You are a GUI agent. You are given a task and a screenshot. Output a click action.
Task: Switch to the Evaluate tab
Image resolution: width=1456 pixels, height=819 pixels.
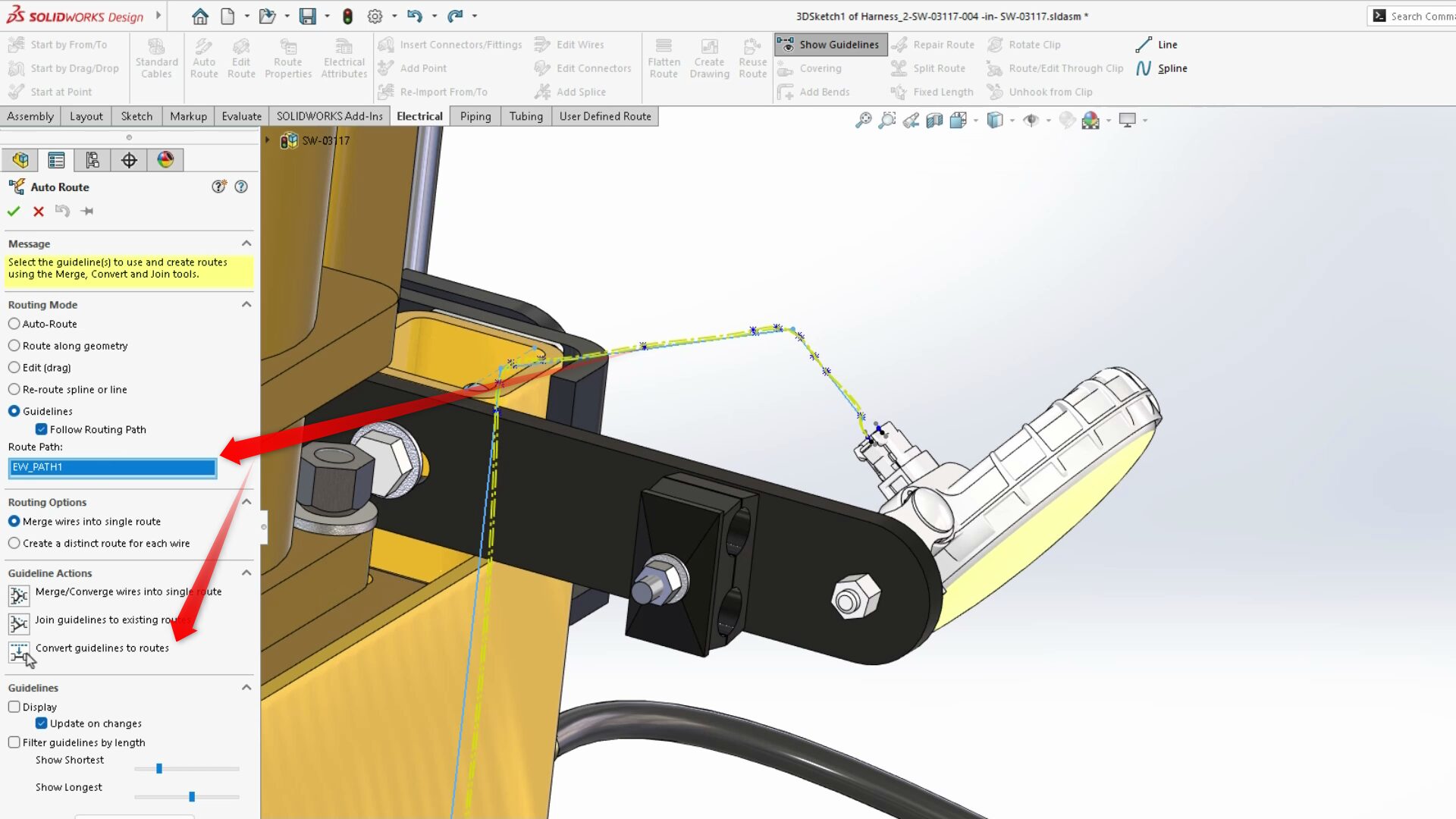click(241, 116)
